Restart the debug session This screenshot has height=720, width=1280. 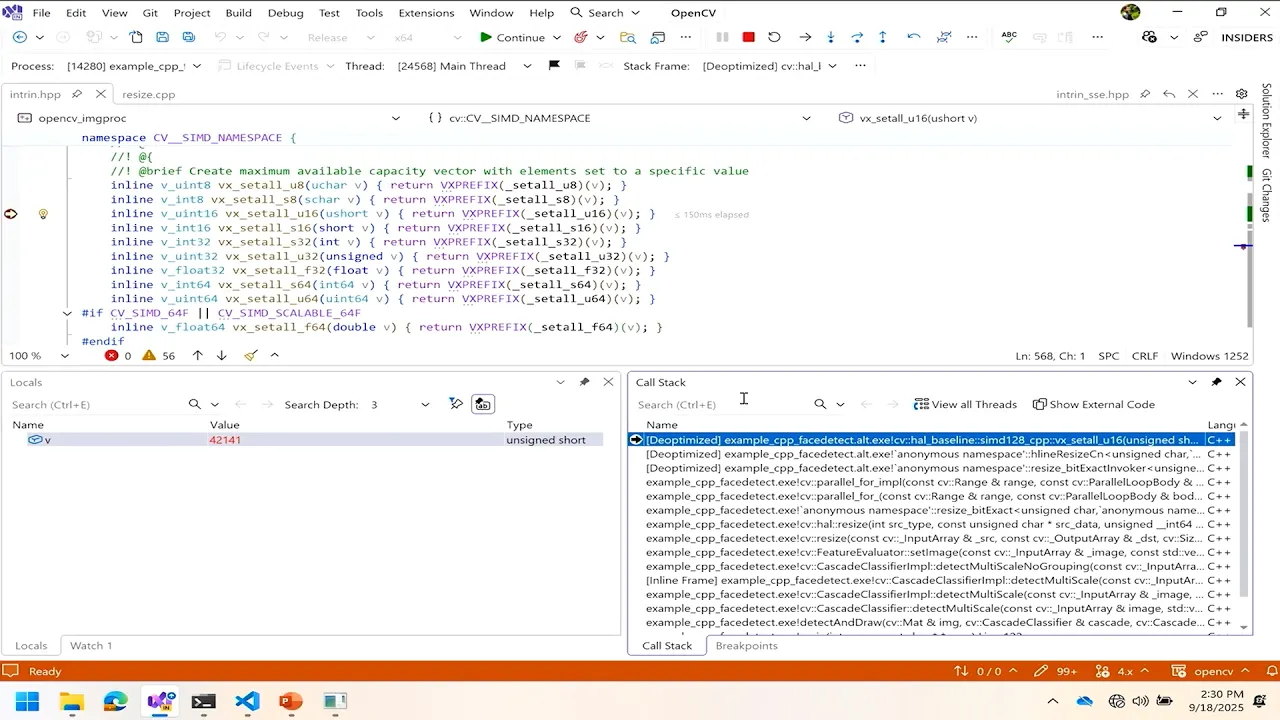[x=774, y=37]
